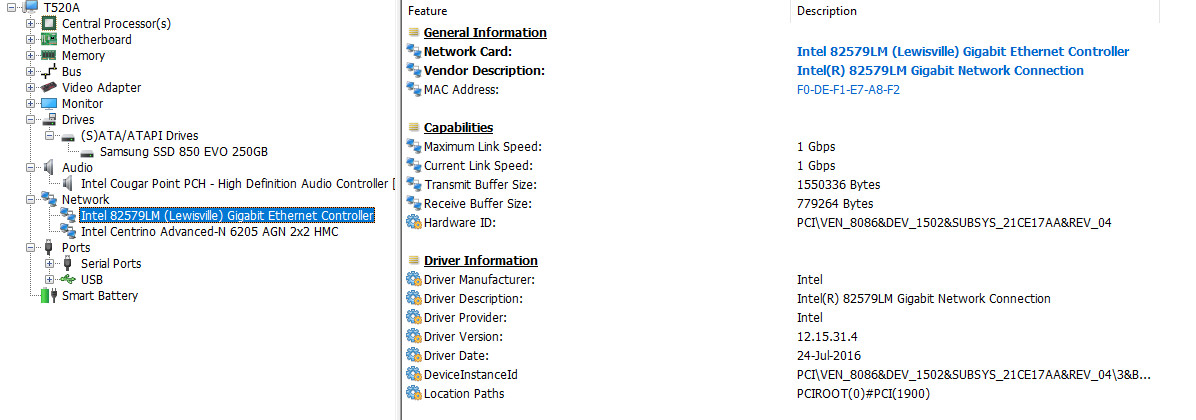Click the Memory module icon

point(49,56)
